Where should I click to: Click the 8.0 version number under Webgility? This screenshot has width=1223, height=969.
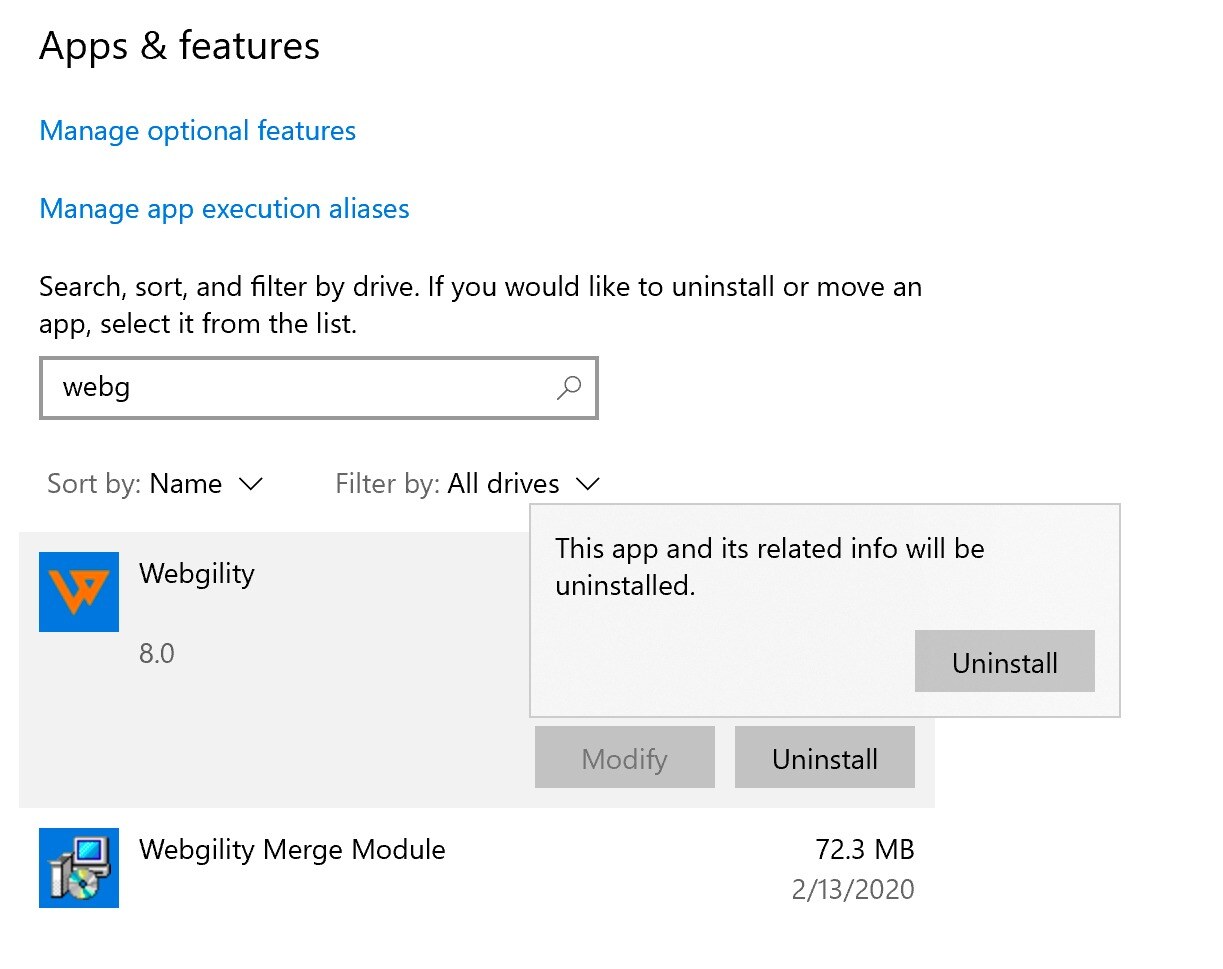[x=157, y=654]
